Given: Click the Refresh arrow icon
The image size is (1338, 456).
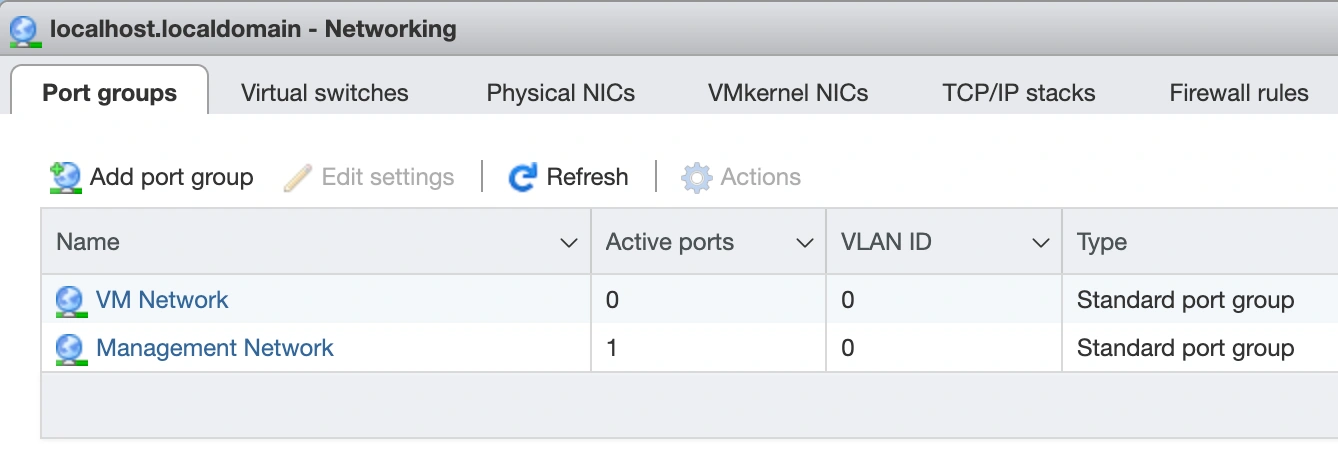Looking at the screenshot, I should tap(522, 178).
